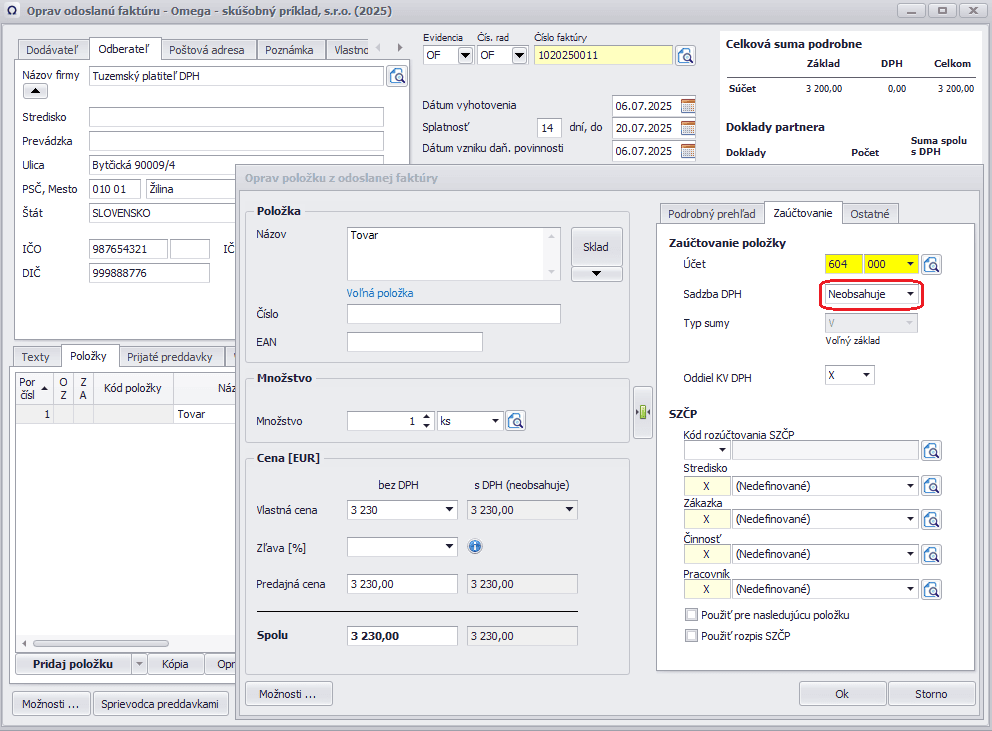This screenshot has height=731, width=992.
Task: Open lookup beside Číslo faktúry field
Action: point(685,55)
